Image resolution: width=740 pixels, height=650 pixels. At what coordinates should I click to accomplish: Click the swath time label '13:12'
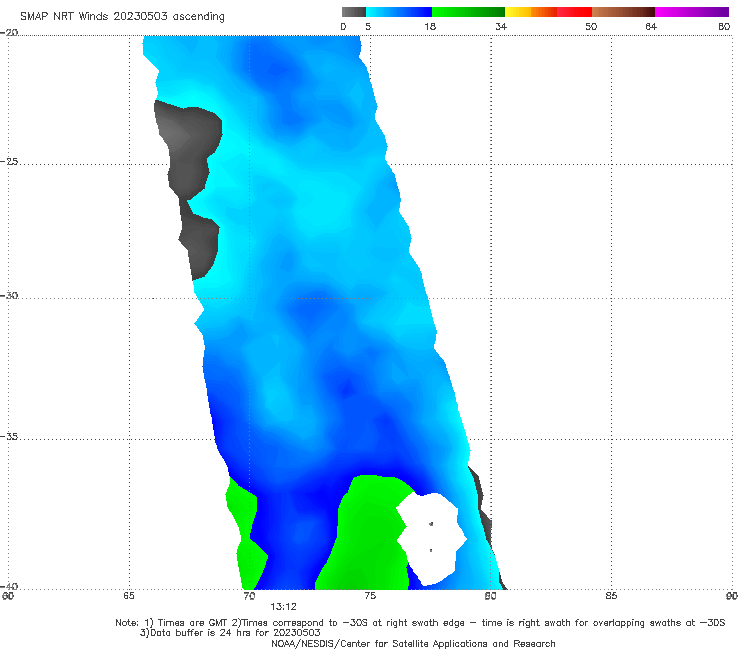(x=283, y=607)
